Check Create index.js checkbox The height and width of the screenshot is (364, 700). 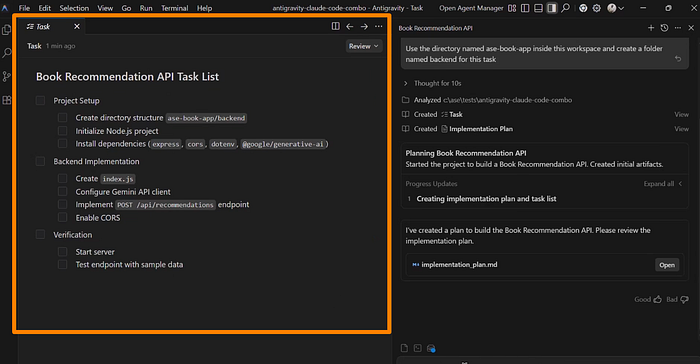point(62,178)
